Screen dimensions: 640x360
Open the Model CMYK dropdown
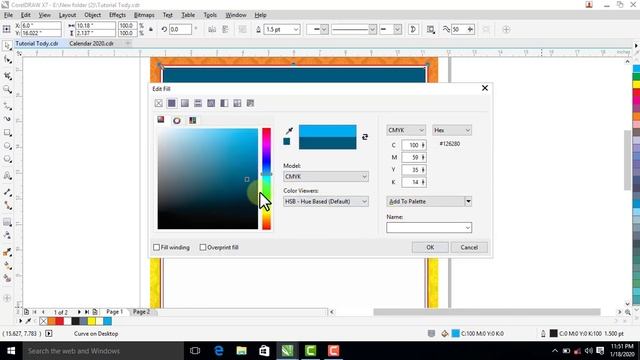click(326, 176)
